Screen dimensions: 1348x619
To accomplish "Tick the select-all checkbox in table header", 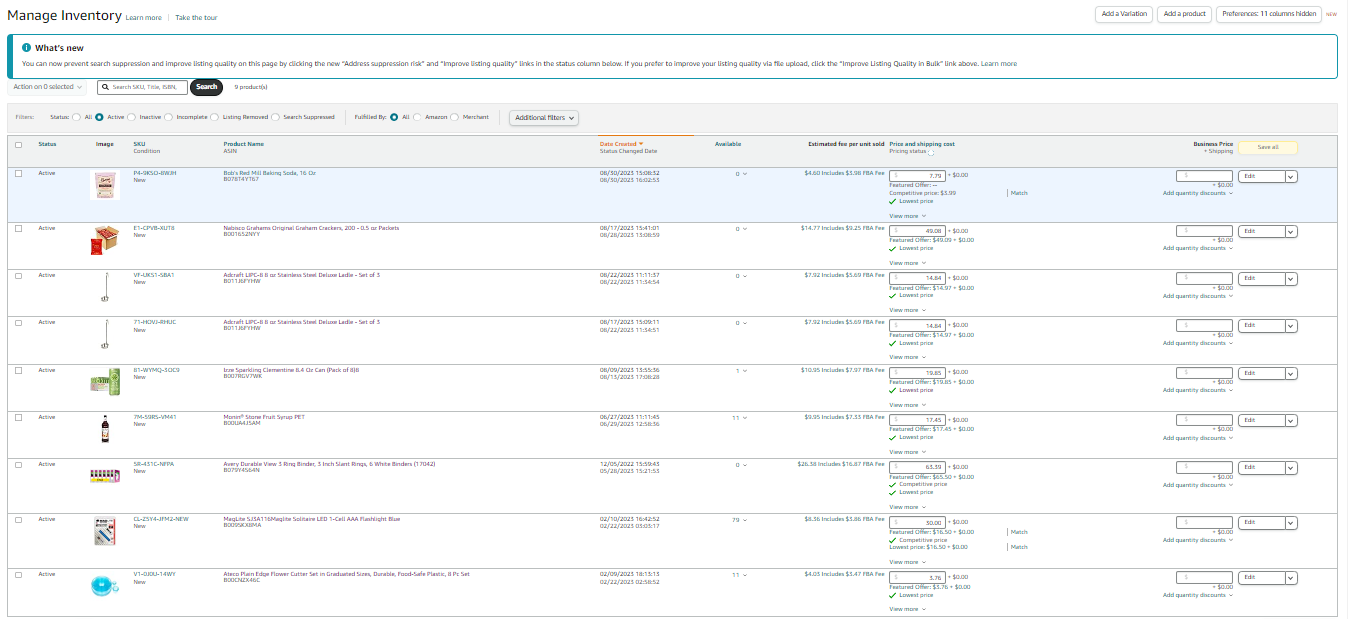I will click(18, 144).
